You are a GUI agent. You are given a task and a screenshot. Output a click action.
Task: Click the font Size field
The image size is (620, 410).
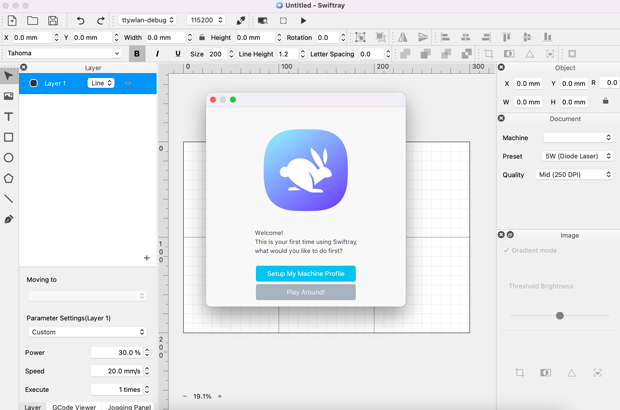[217, 54]
